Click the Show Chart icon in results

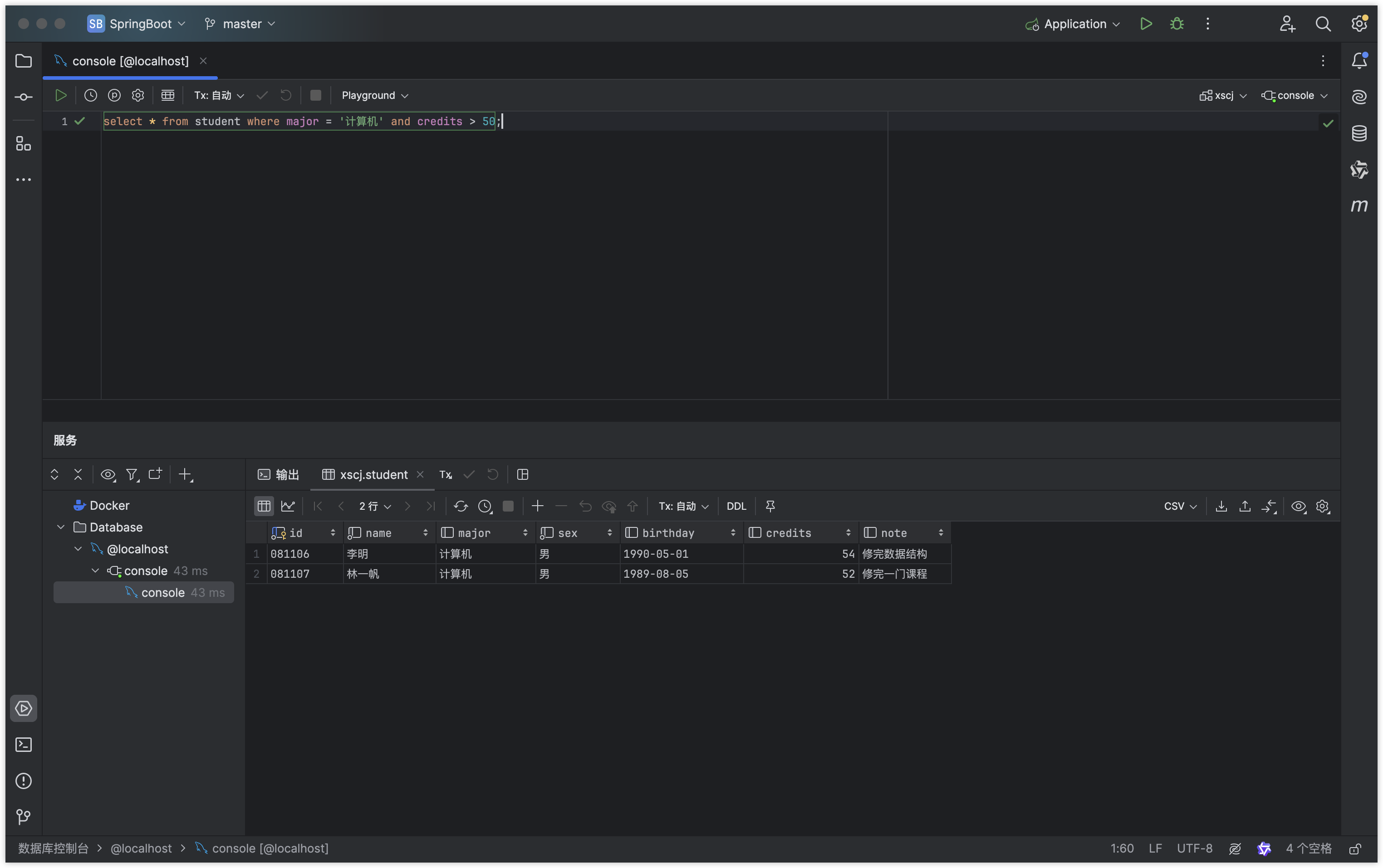[288, 506]
